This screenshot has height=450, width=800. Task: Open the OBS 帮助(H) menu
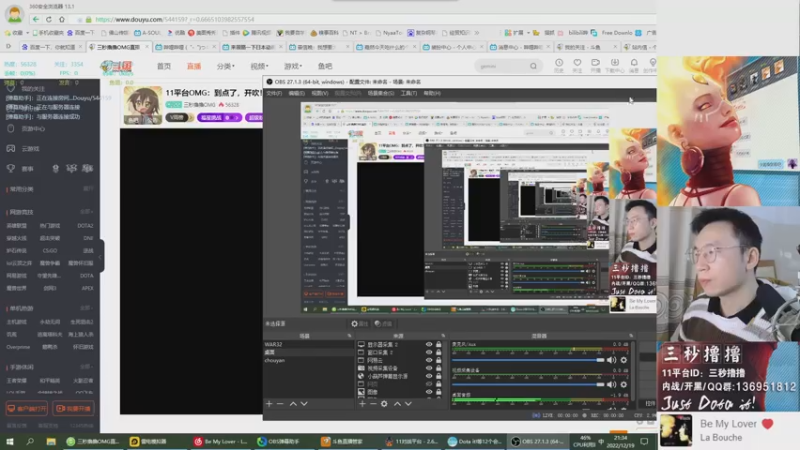[x=432, y=93]
